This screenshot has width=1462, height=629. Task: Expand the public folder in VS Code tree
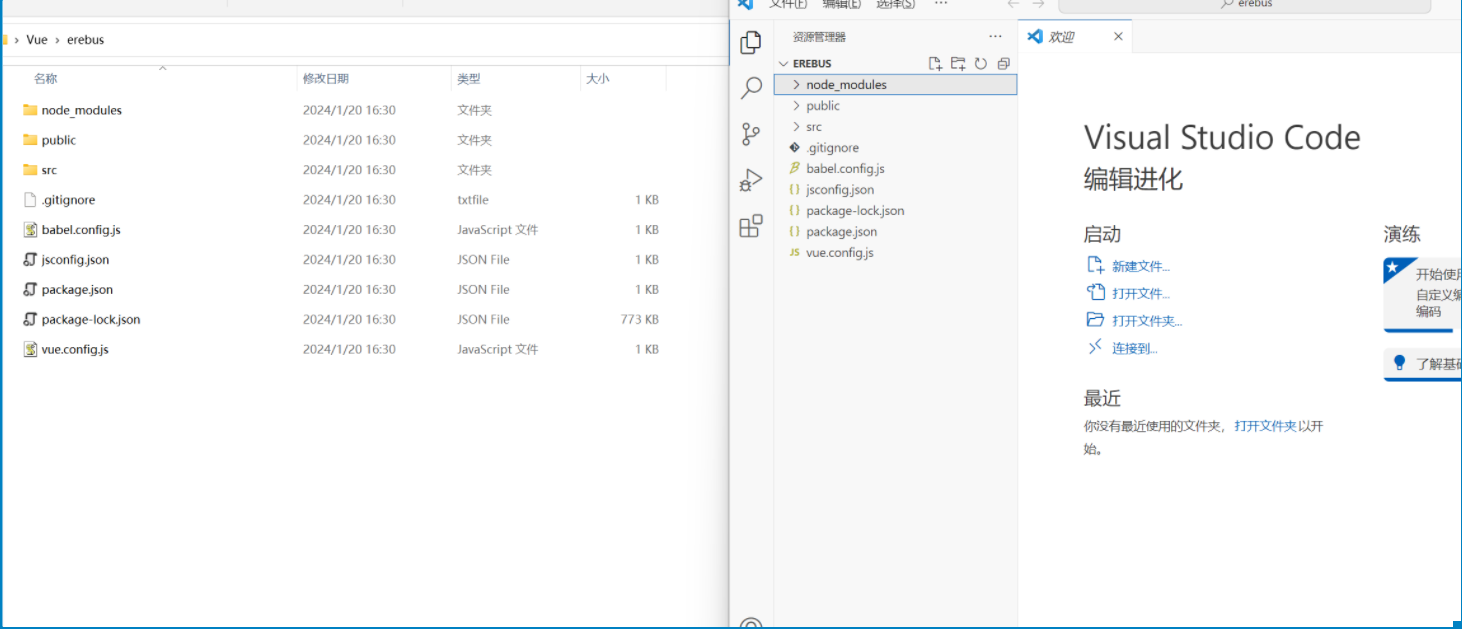(x=796, y=106)
